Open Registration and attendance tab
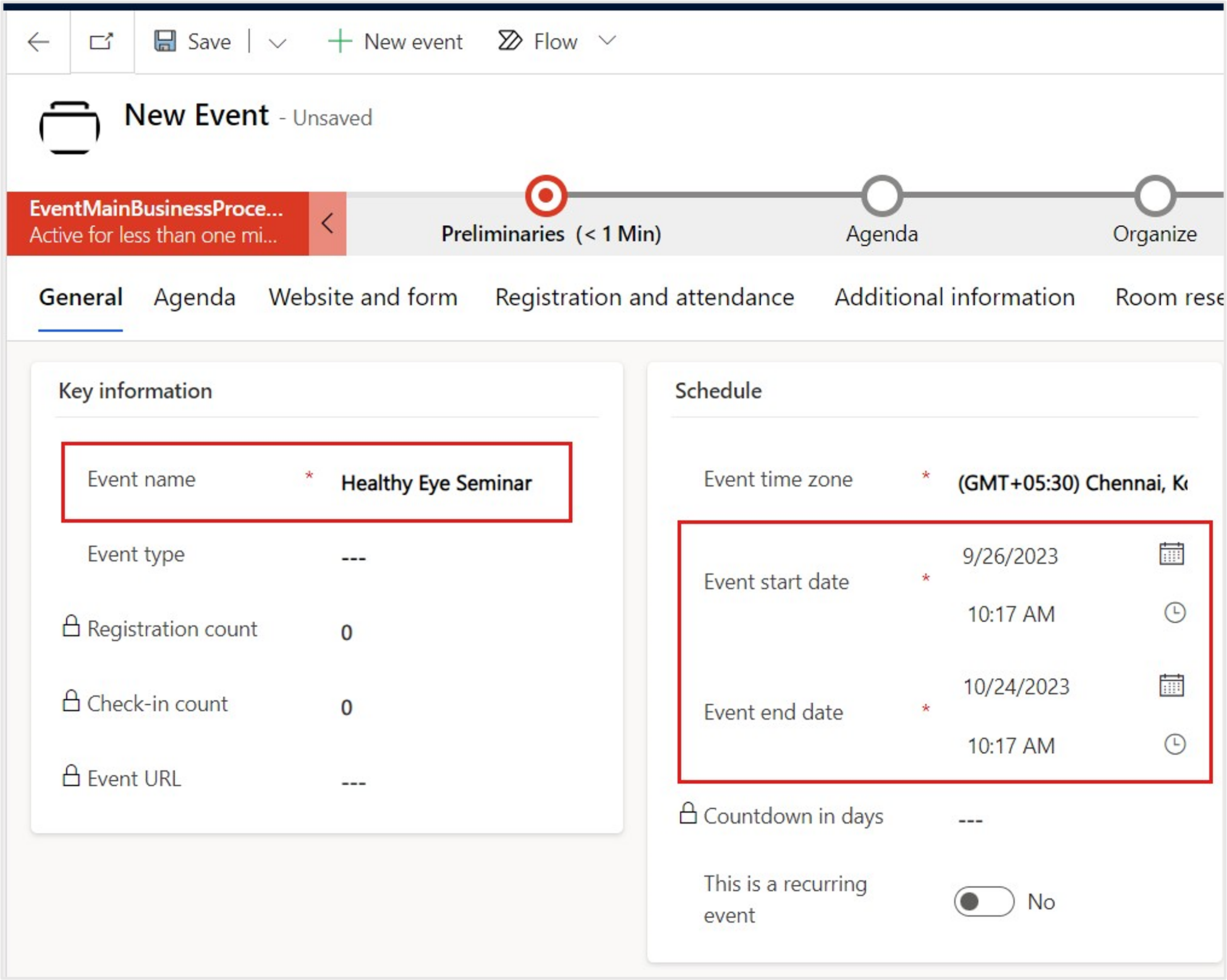The image size is (1227, 980). [644, 298]
